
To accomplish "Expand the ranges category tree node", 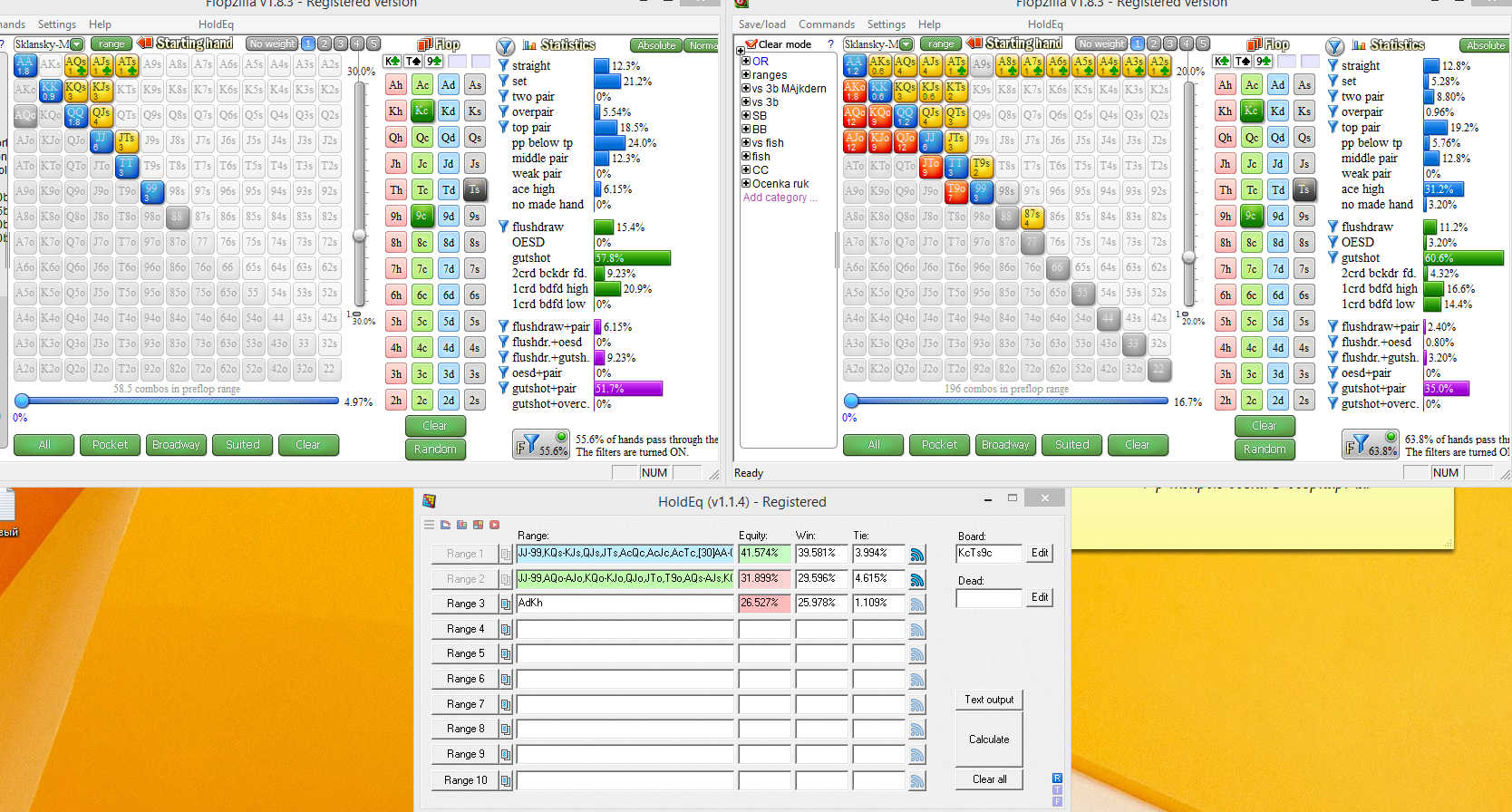I will click(x=746, y=75).
